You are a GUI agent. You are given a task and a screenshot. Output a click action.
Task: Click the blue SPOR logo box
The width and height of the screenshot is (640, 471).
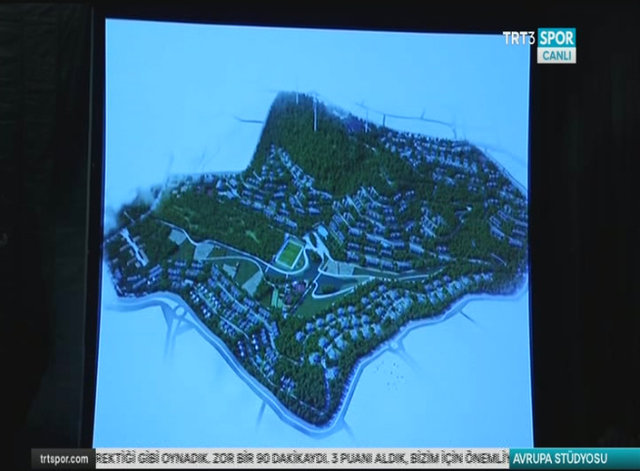557,38
